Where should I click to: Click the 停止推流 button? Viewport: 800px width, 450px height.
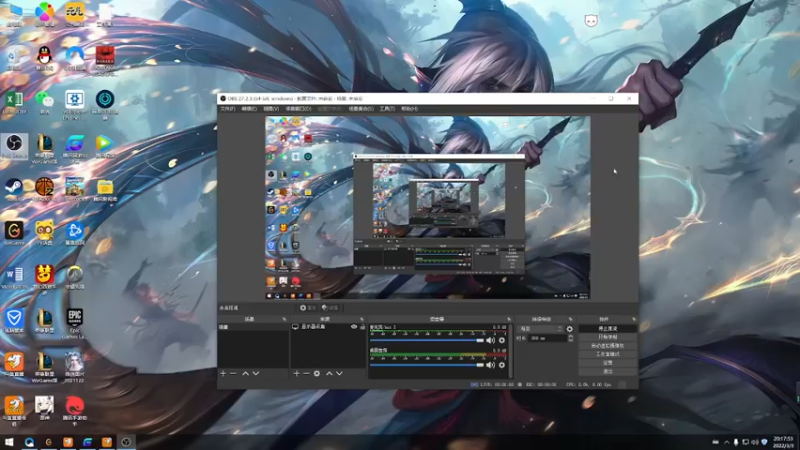tap(608, 329)
